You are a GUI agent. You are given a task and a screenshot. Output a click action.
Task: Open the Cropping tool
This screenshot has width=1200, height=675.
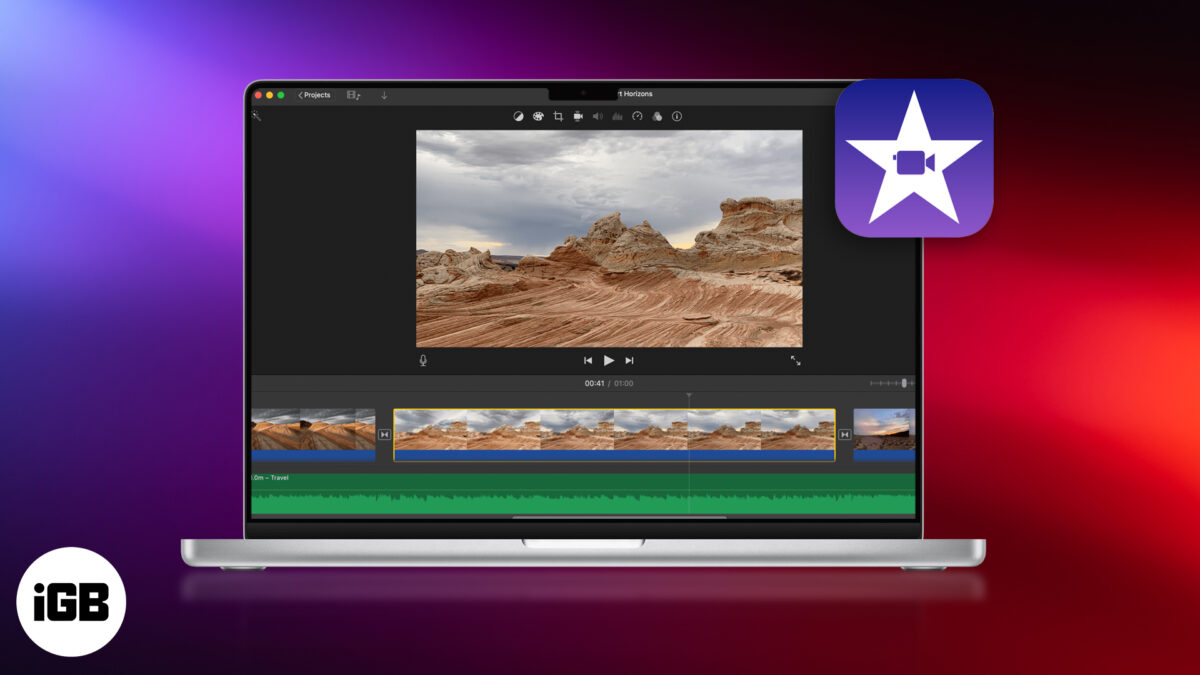pyautogui.click(x=559, y=116)
